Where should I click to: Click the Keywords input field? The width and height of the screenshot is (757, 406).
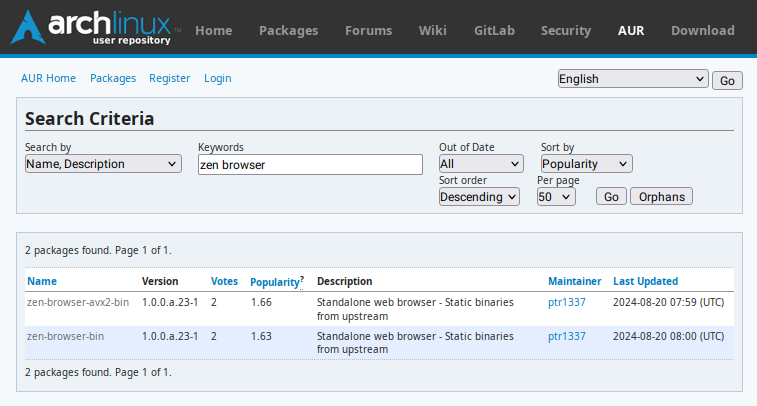click(310, 165)
